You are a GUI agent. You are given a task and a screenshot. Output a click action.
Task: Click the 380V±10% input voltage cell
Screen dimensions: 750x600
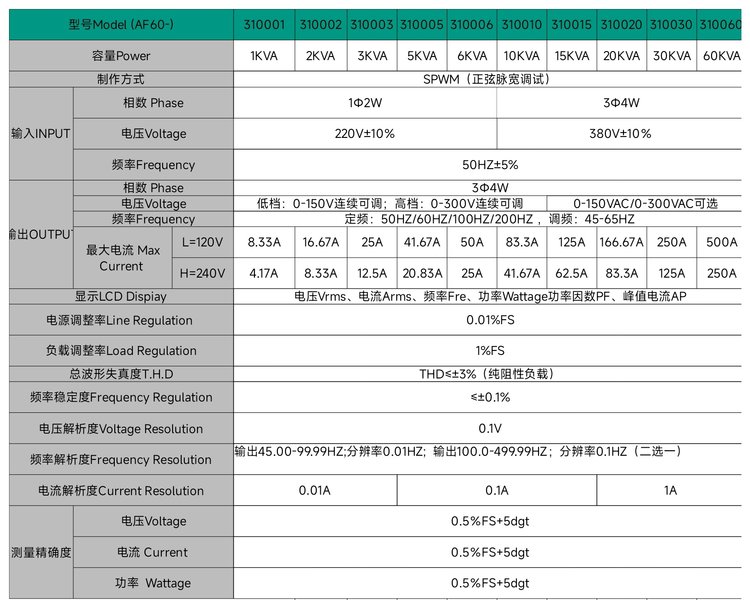tap(620, 134)
